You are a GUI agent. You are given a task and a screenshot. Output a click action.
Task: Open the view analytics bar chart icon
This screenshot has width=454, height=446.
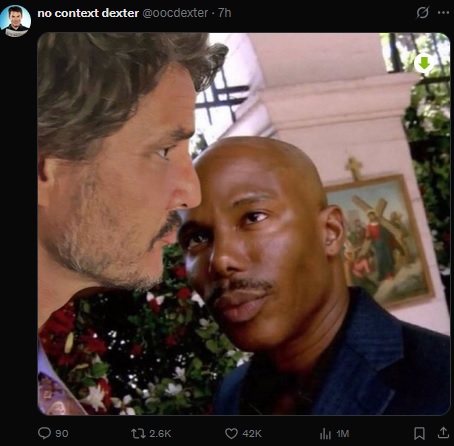tap(325, 433)
